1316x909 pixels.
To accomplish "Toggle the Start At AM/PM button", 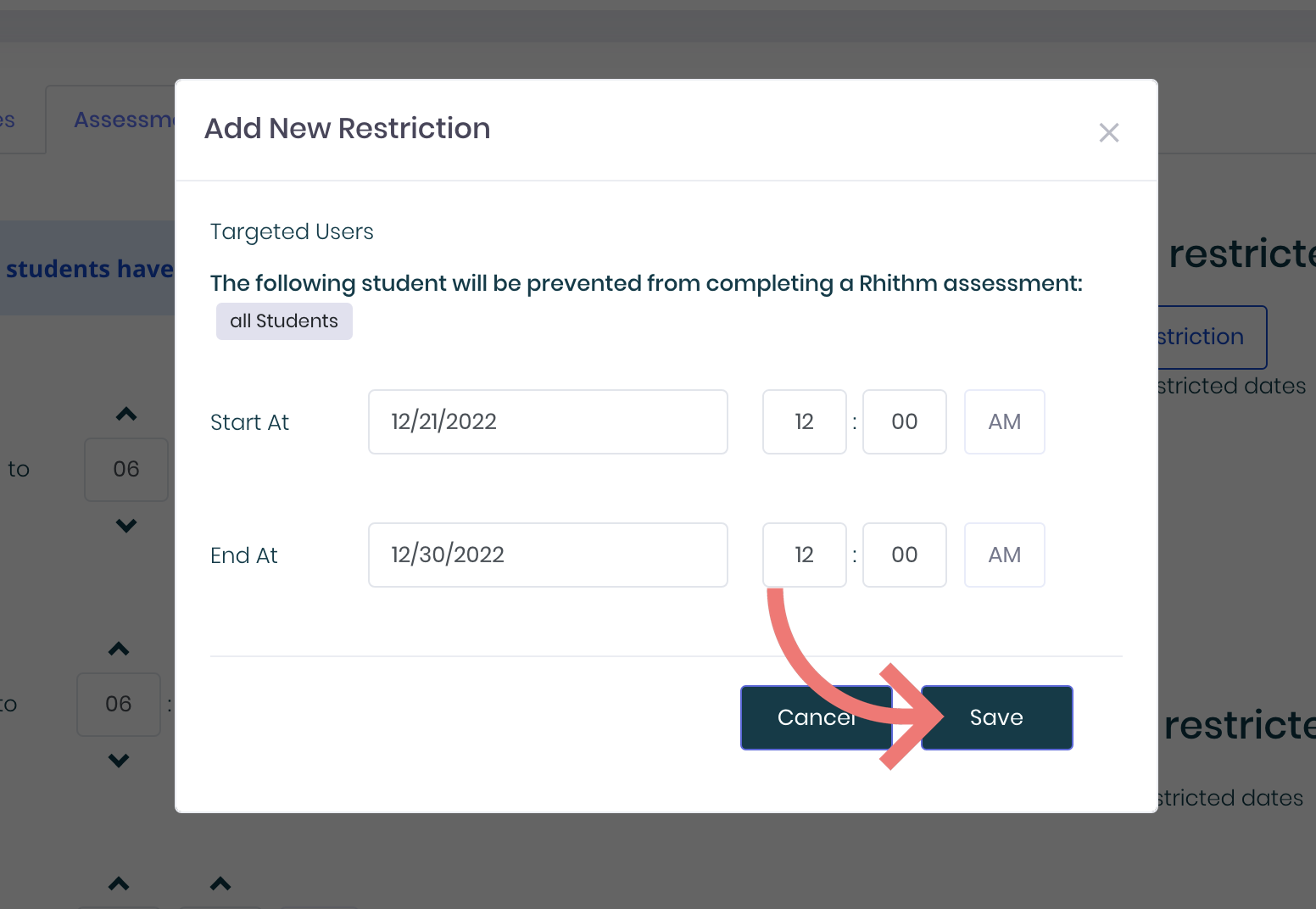I will pos(1004,421).
